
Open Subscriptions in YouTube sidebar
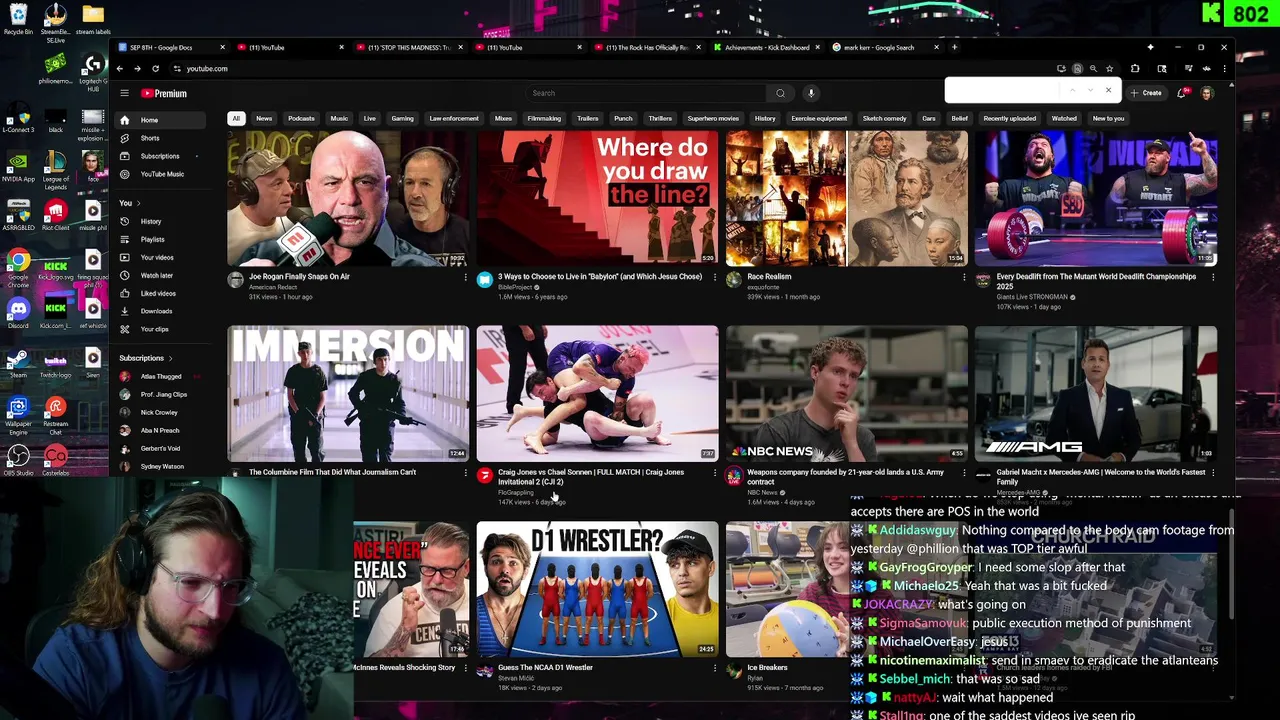[x=159, y=156]
